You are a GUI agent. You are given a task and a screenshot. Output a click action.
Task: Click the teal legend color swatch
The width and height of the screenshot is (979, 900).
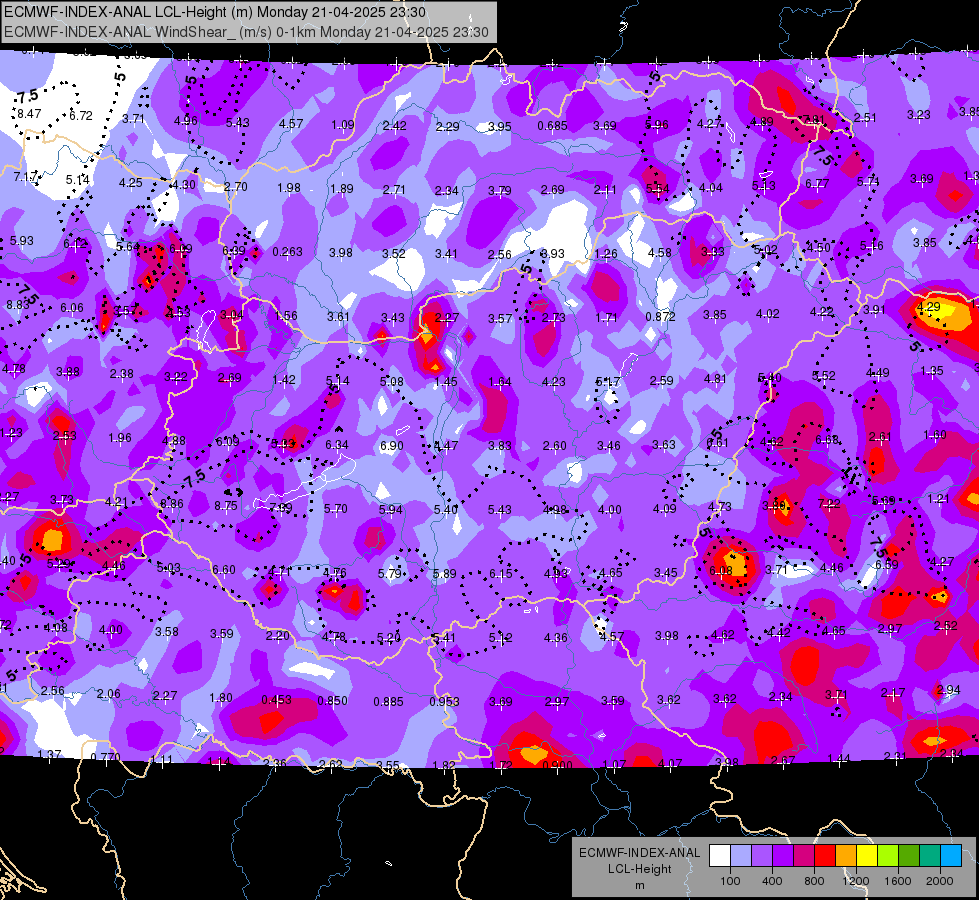(x=930, y=856)
